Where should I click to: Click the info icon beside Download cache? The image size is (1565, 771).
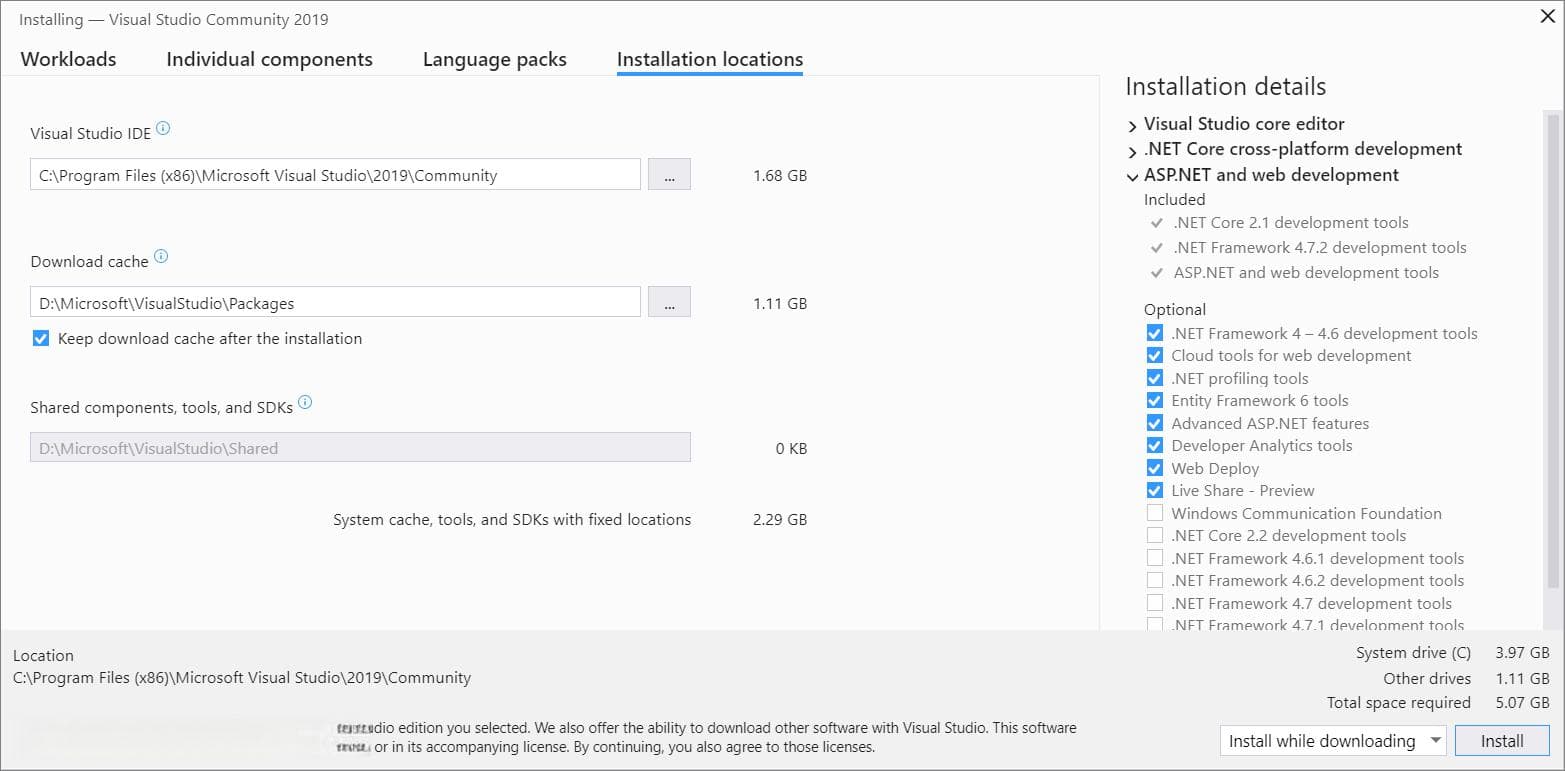point(161,256)
